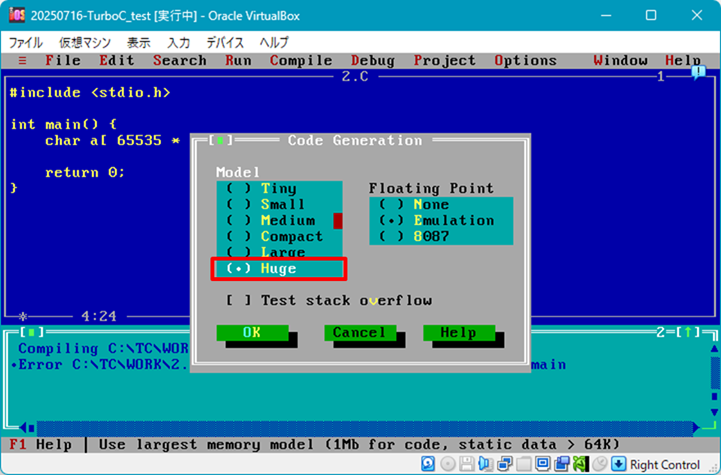Close the message window with its close box

32,332
